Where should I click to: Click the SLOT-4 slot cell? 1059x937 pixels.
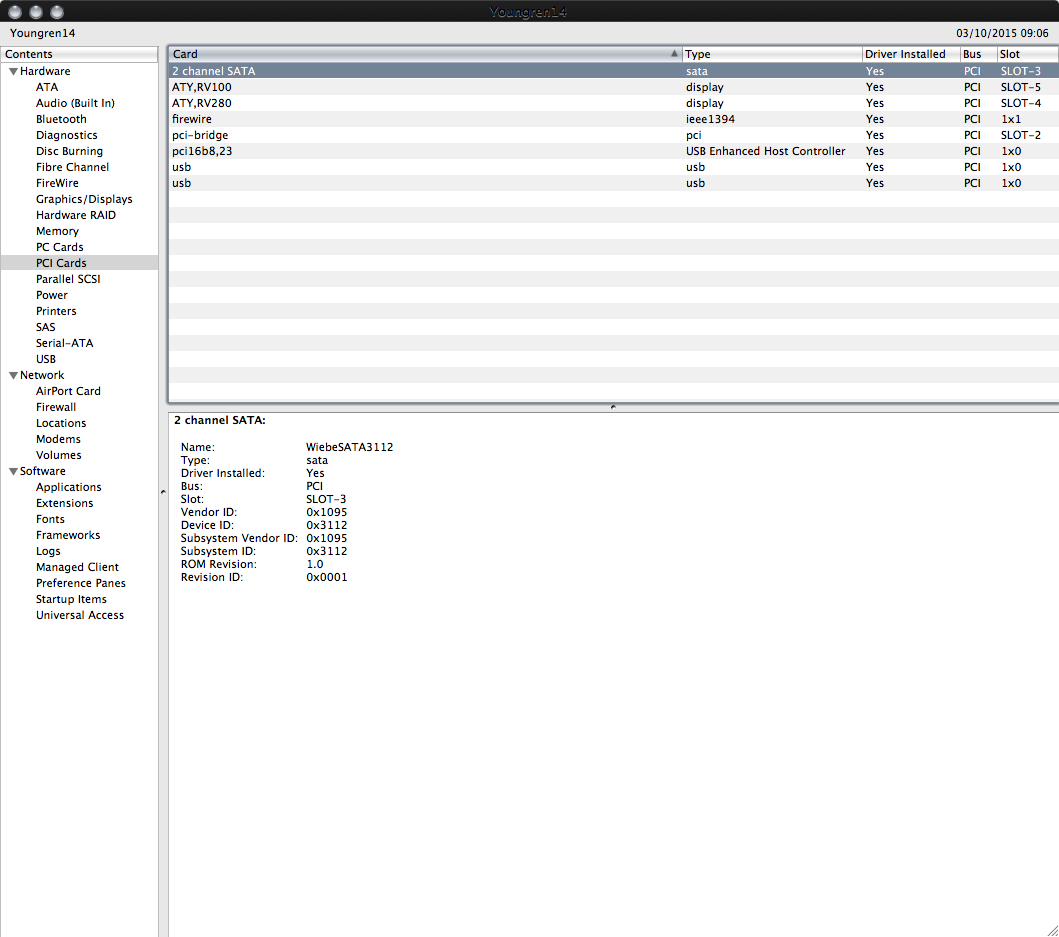click(x=1021, y=103)
